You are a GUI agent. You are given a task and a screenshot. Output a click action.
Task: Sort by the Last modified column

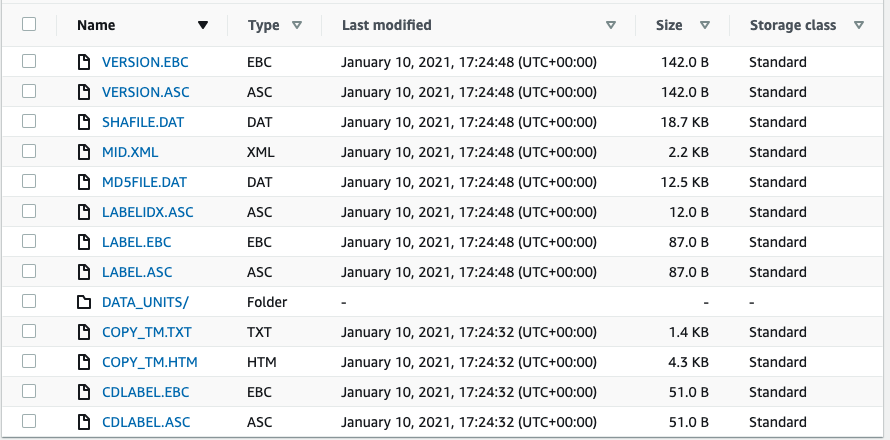tap(611, 25)
